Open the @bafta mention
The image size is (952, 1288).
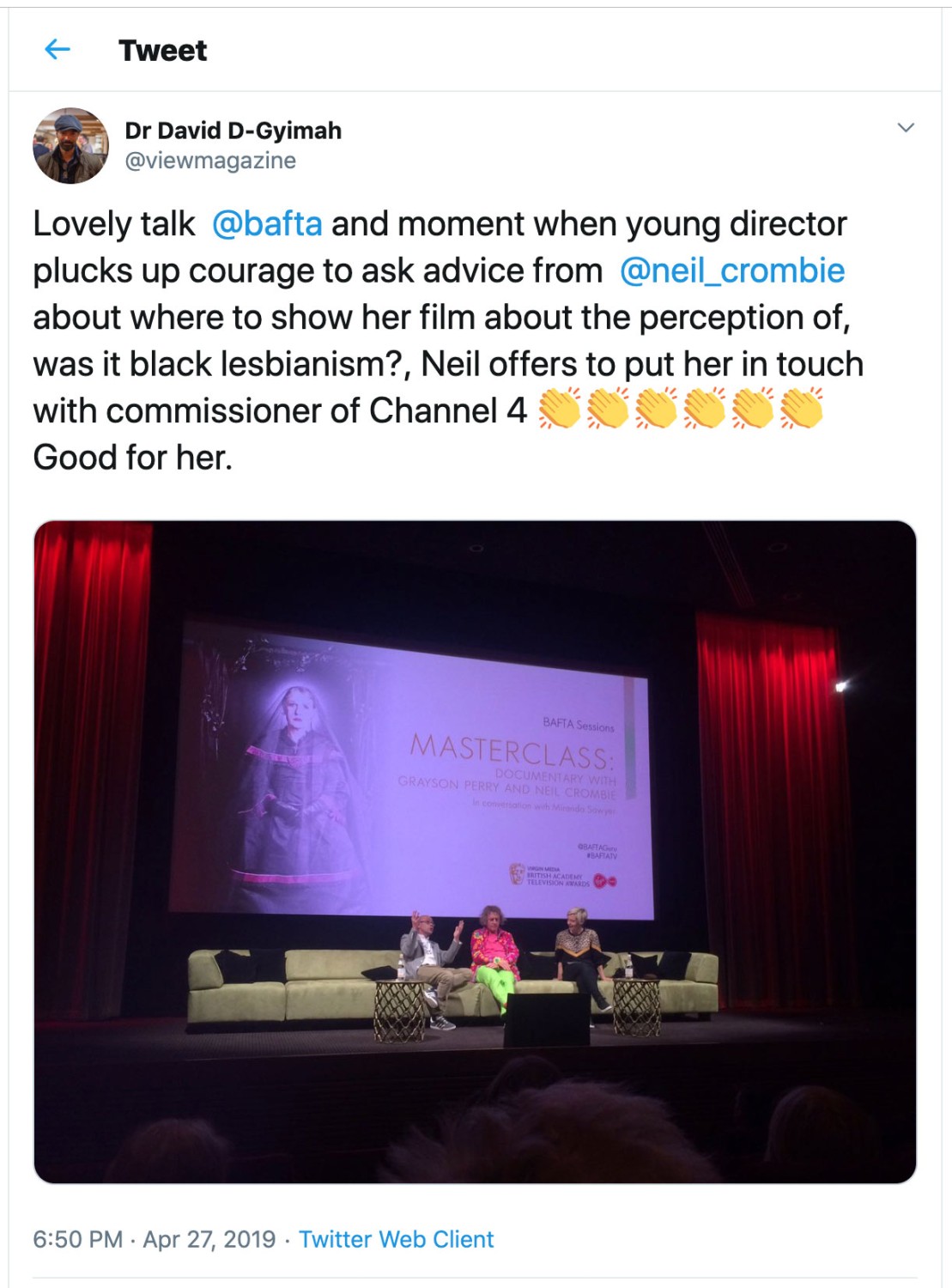point(267,224)
